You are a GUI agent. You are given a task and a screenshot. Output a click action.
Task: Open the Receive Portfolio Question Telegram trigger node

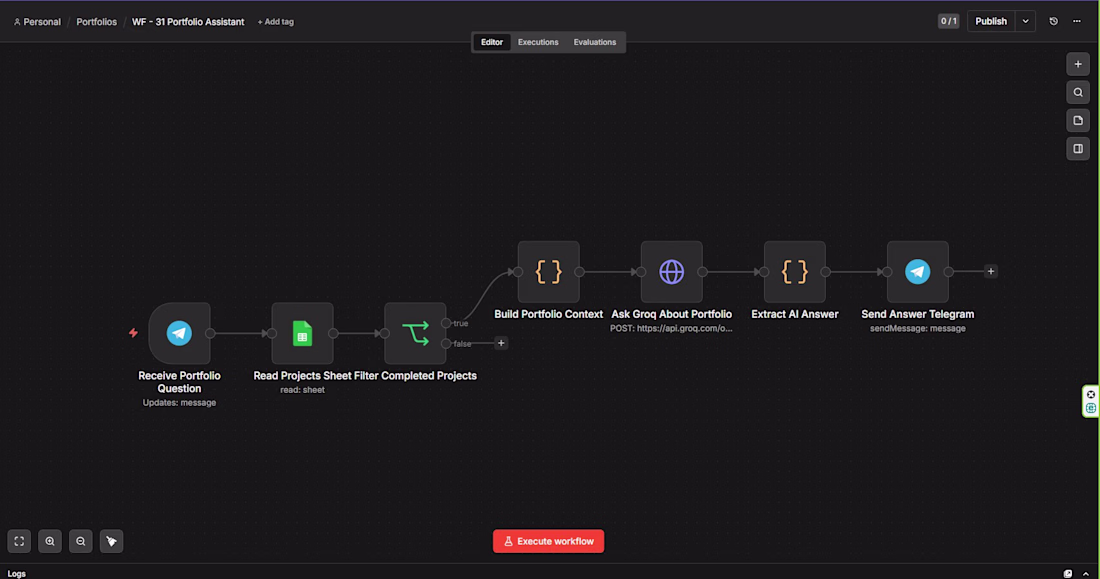point(180,333)
